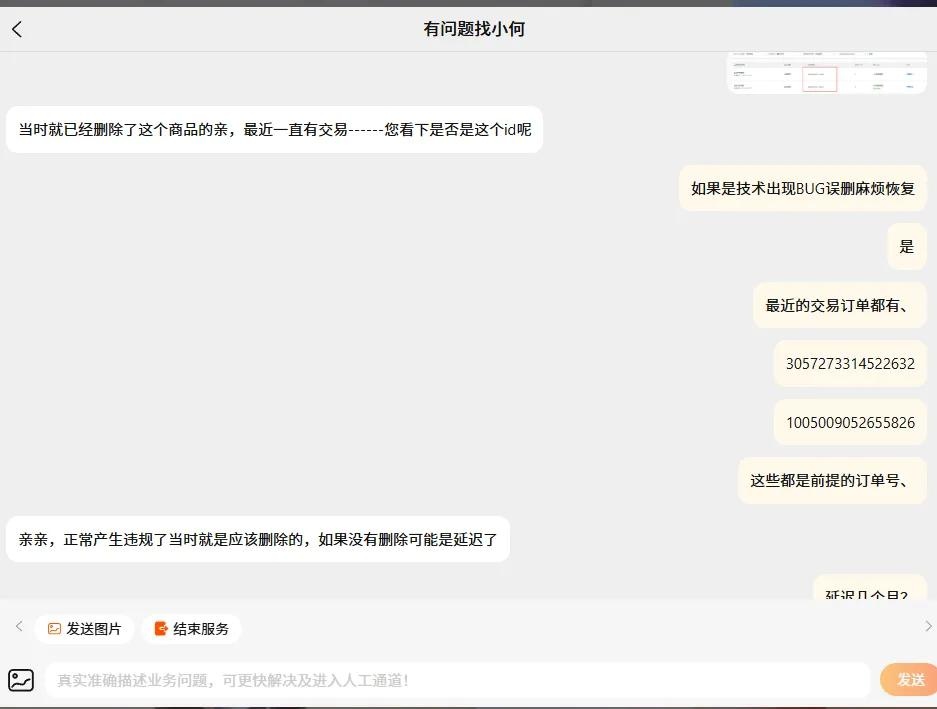Open the screenshot thumbnail in chat

coord(826,72)
